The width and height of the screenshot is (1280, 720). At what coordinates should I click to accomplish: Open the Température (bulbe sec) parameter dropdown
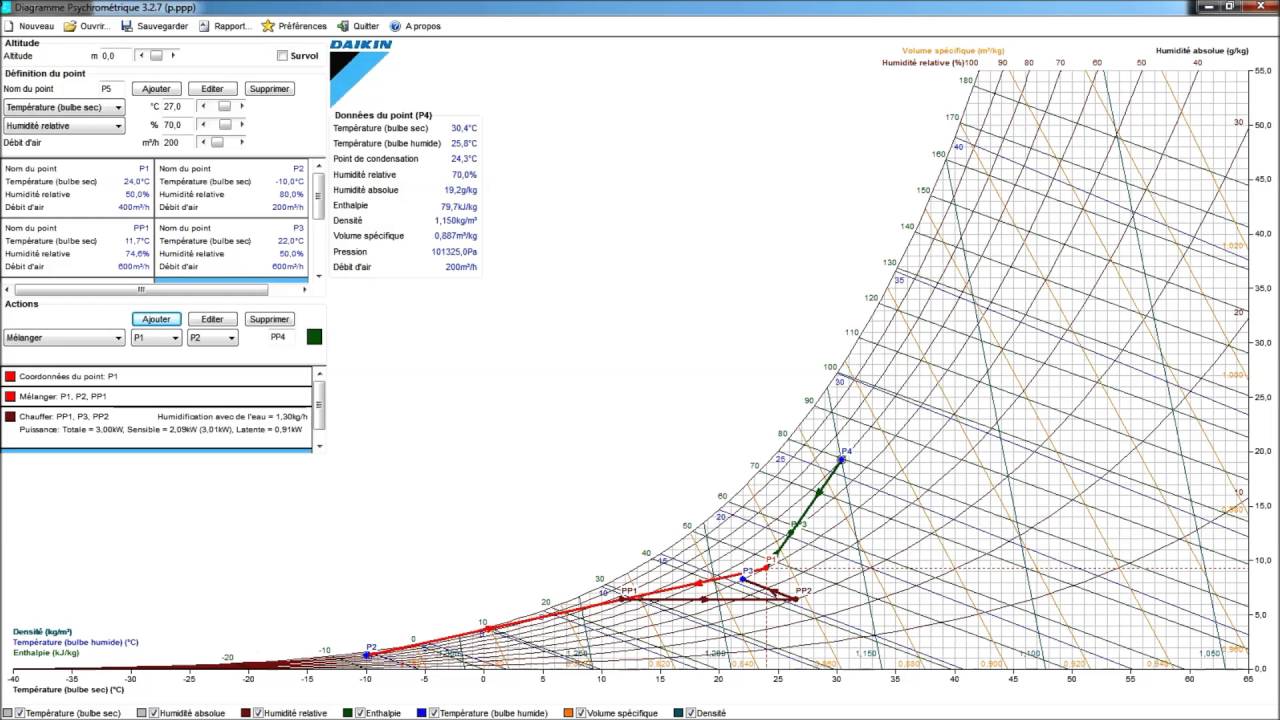coord(64,107)
